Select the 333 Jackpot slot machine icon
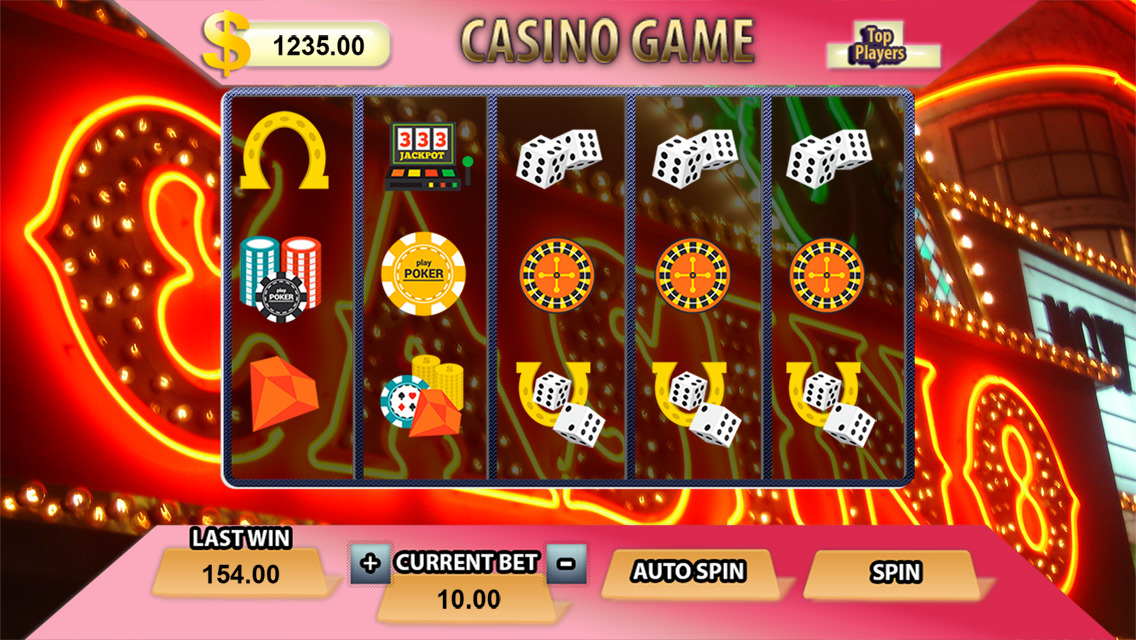 [427, 157]
